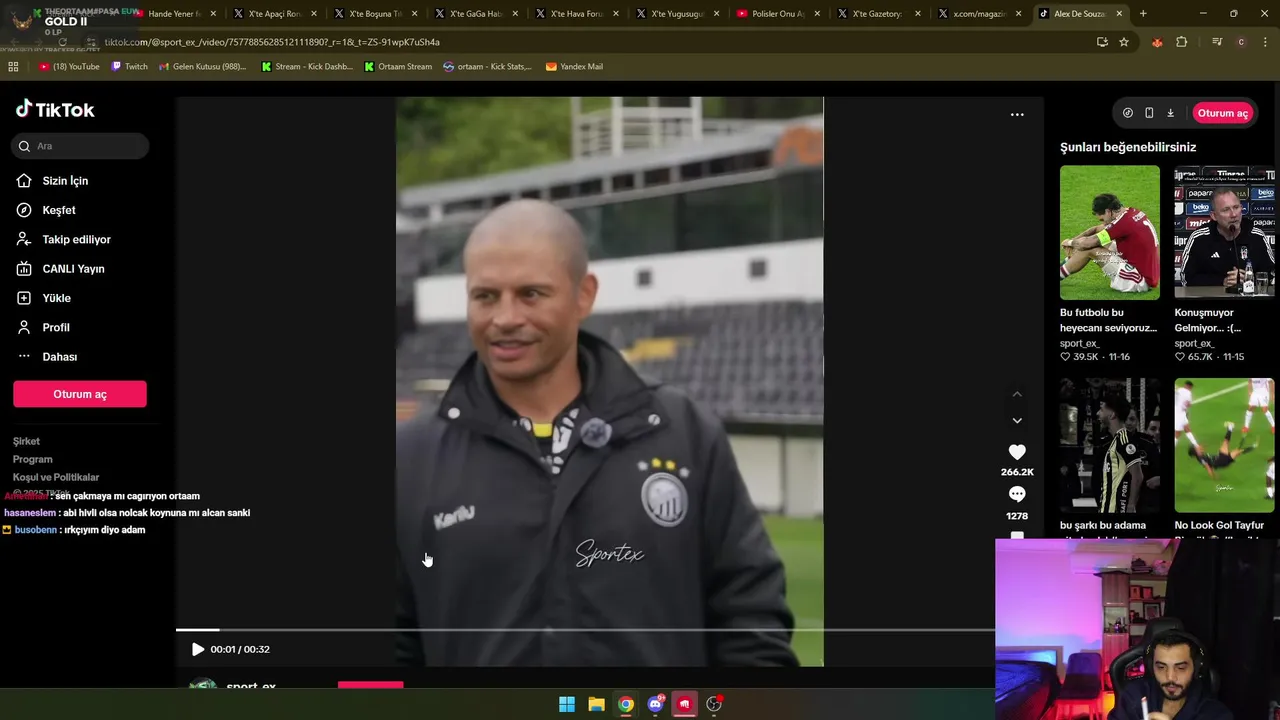Open the Ortaam Stream bookmark
1280x720 pixels.
(x=398, y=67)
